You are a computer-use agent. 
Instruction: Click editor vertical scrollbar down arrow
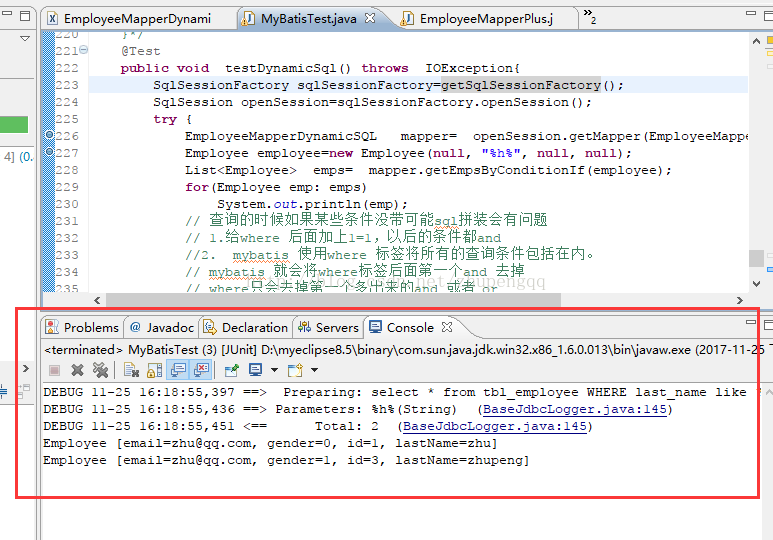(x=756, y=283)
